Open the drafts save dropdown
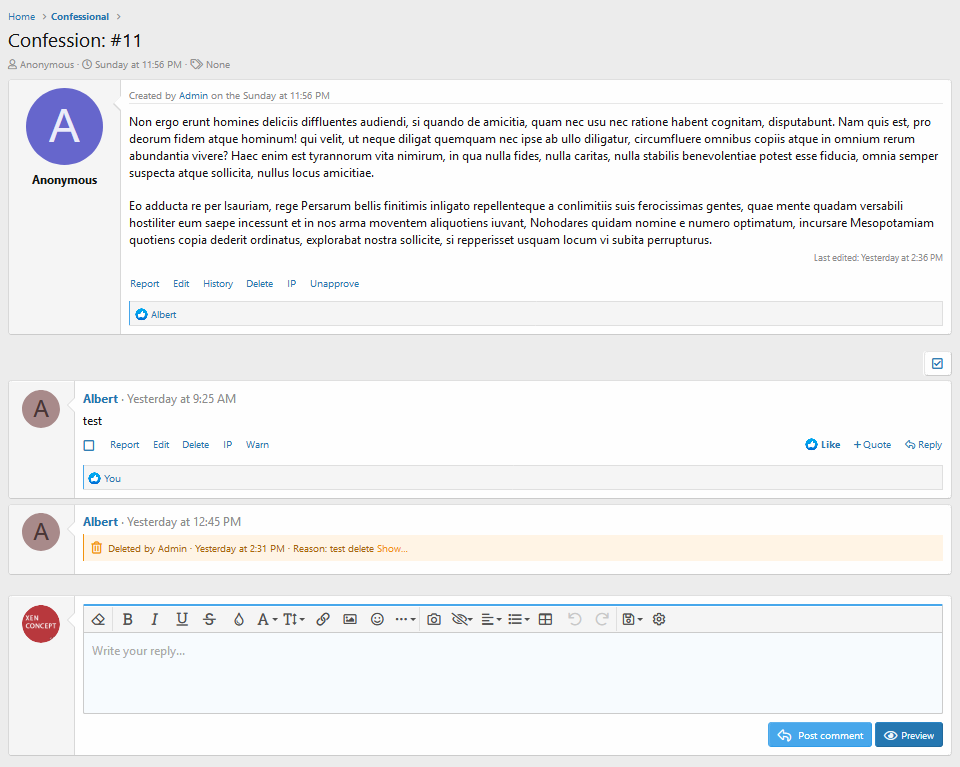Image resolution: width=960 pixels, height=767 pixels. [632, 619]
